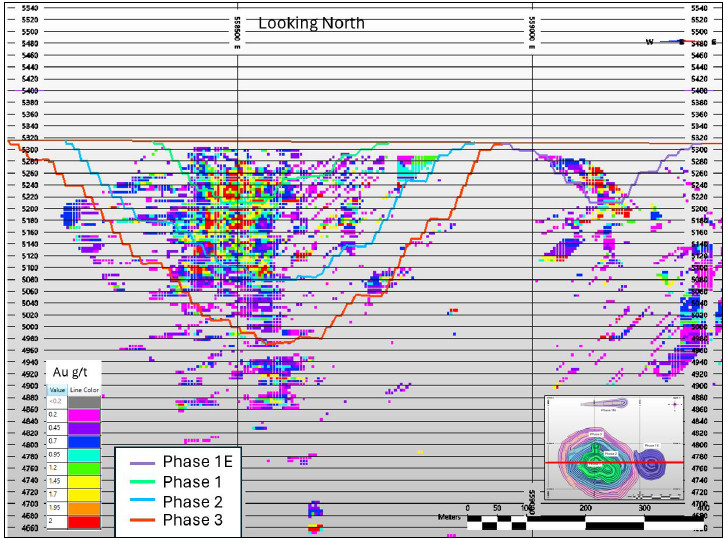Click the 50 mark on the scale bar
This screenshot has height=539, width=724.
click(497, 509)
